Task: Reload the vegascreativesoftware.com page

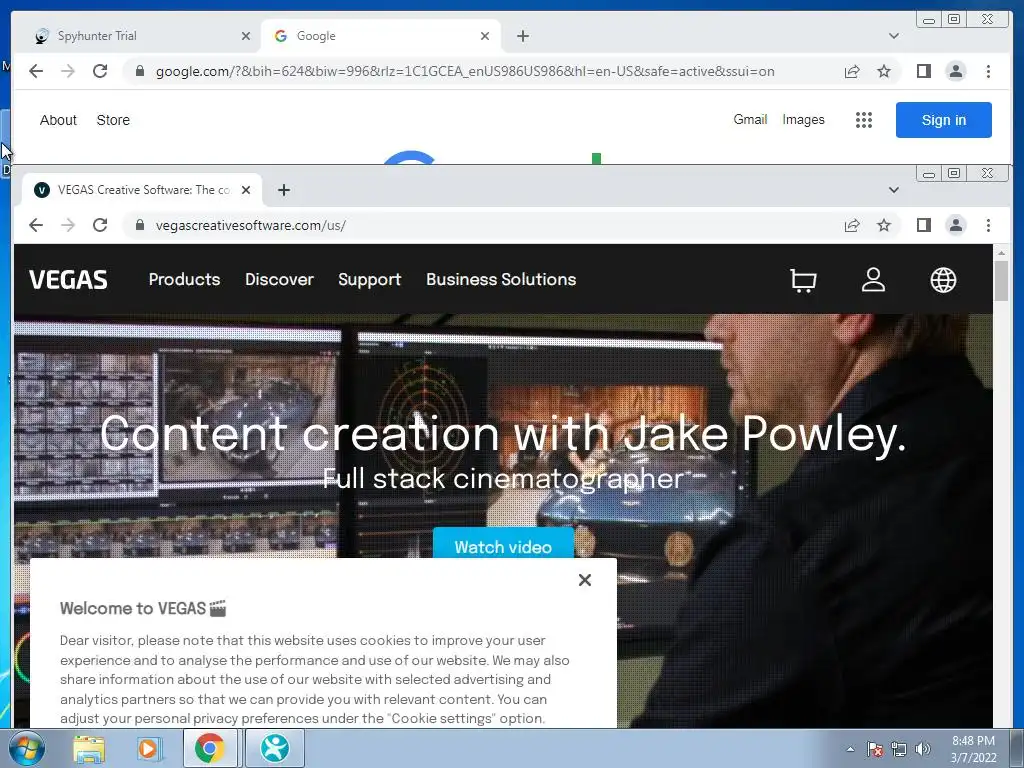Action: (x=100, y=225)
